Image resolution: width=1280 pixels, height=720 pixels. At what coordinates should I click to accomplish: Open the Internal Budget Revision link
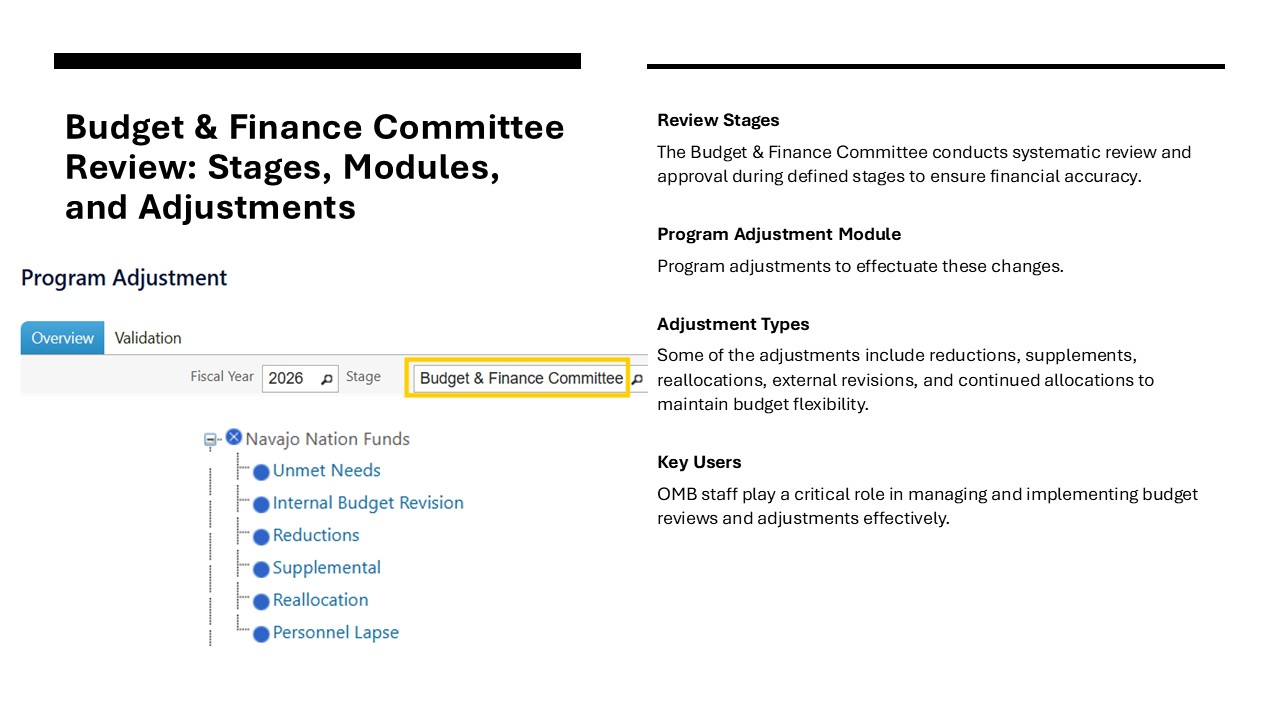pyautogui.click(x=368, y=503)
